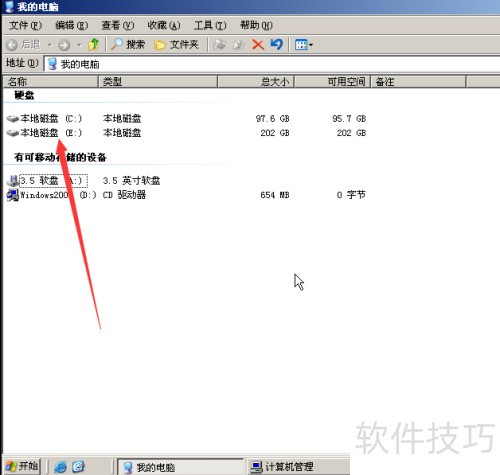Screen dimensions: 500x475
Task: Open the Back history dropdown arrow
Action: pos(50,45)
